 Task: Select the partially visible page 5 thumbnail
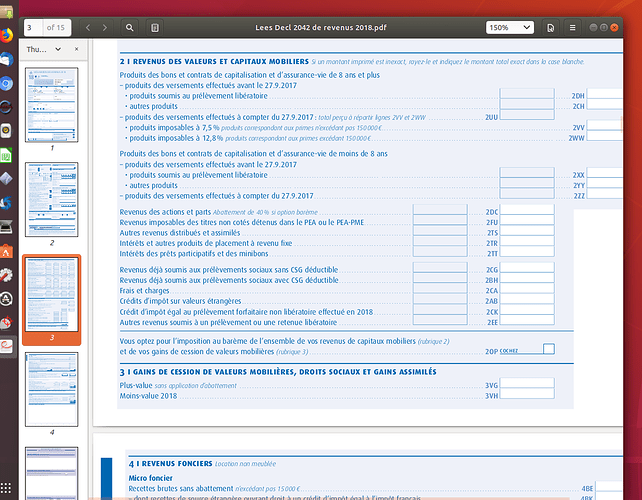(52, 473)
